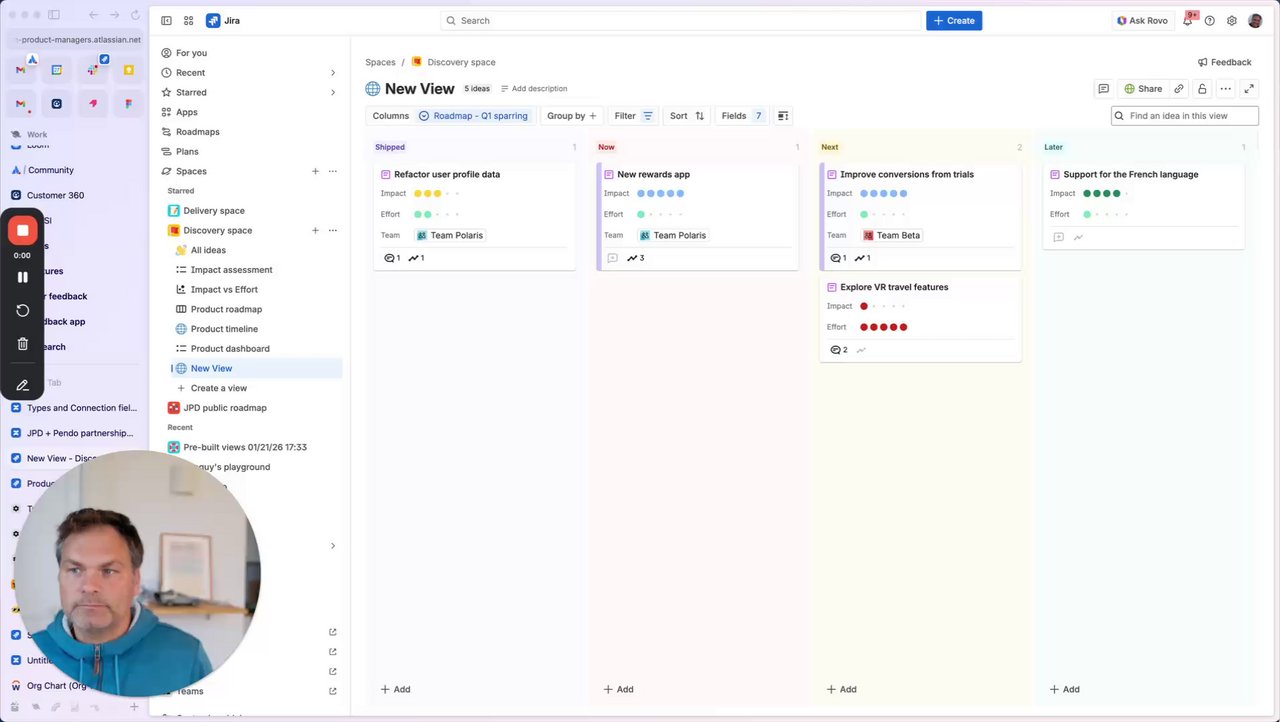Expand the Starred menu chevron
The image size is (1280, 722).
pyautogui.click(x=333, y=93)
